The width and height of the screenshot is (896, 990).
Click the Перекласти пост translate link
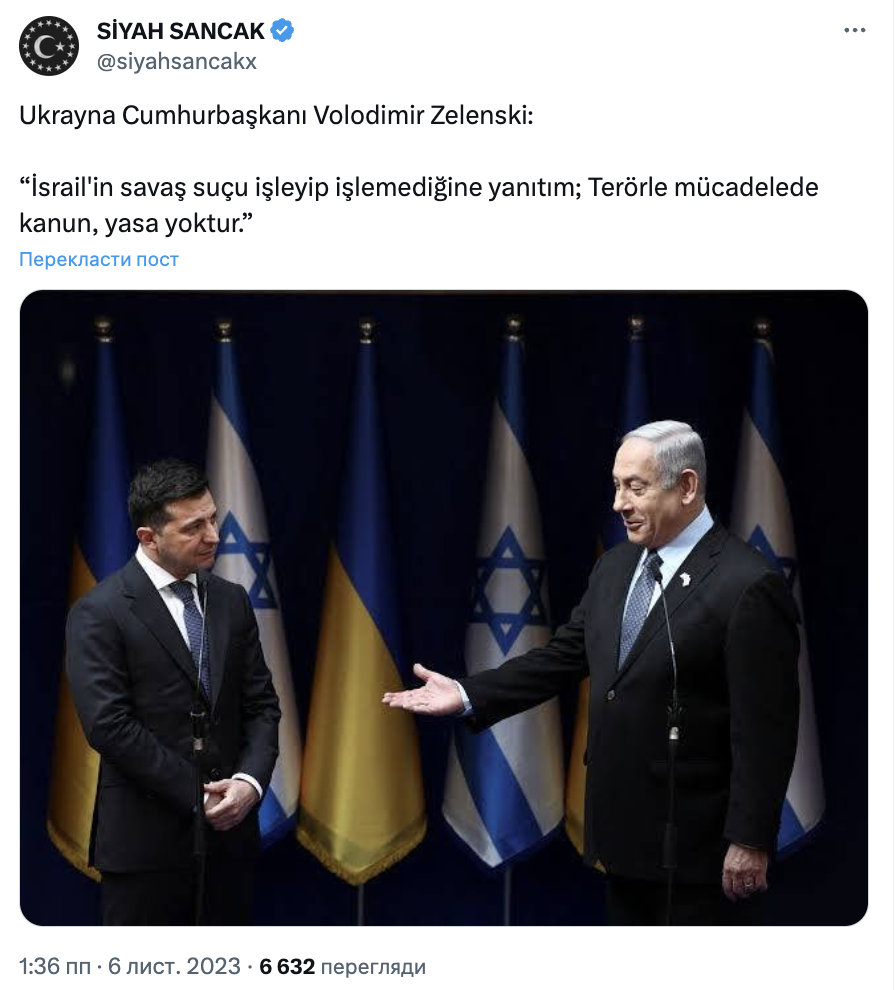(x=99, y=259)
